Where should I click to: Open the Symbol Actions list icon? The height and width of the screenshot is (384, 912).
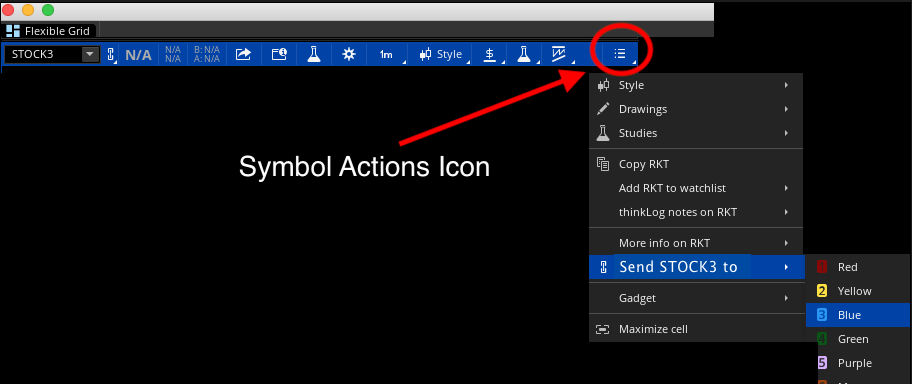620,54
